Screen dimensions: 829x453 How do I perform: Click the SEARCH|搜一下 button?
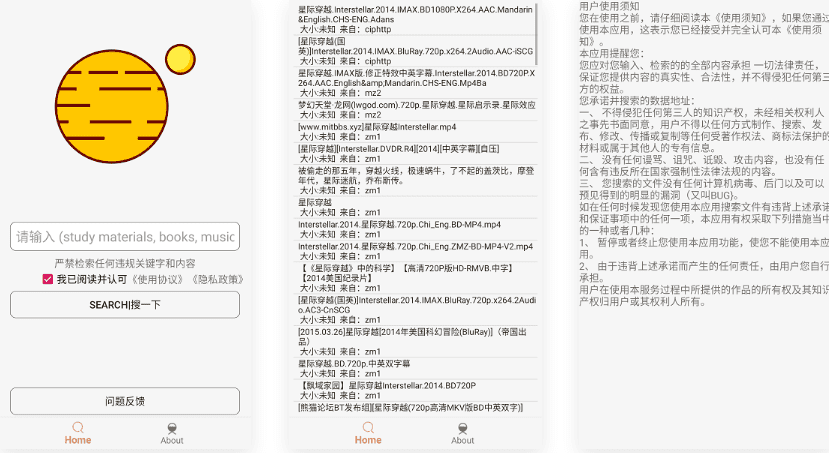coord(125,305)
